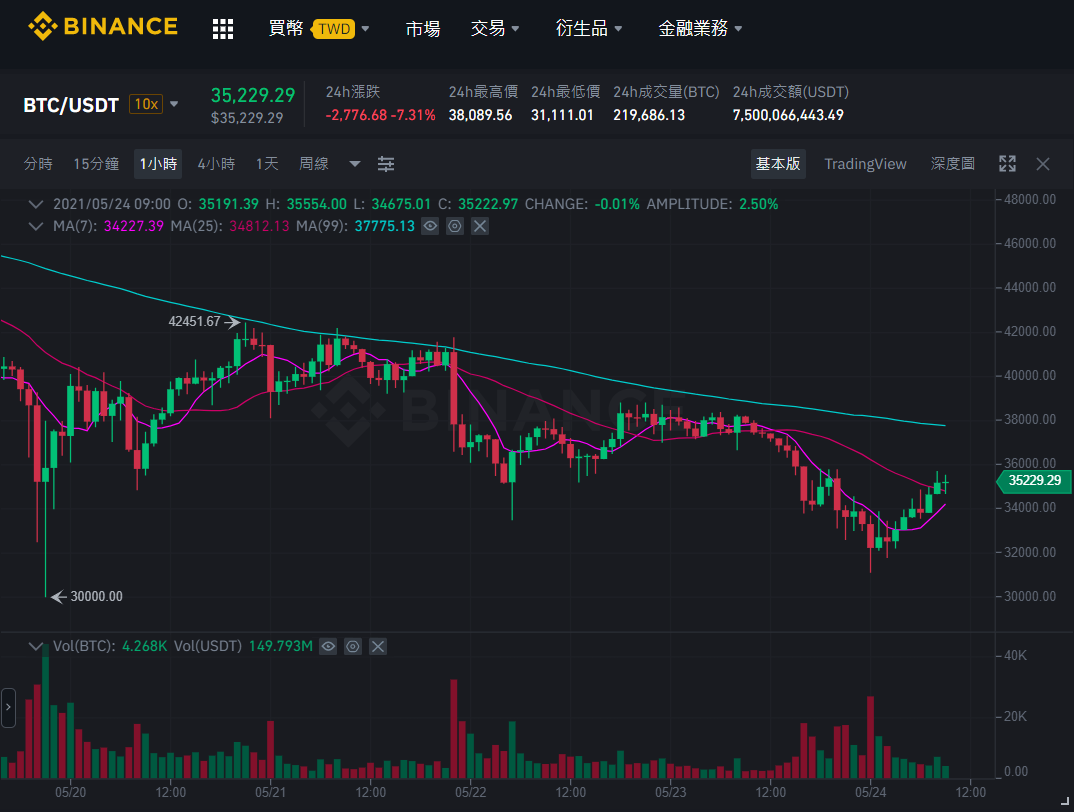Collapse the candle OHLC info row
The width and height of the screenshot is (1074, 812).
point(36,204)
